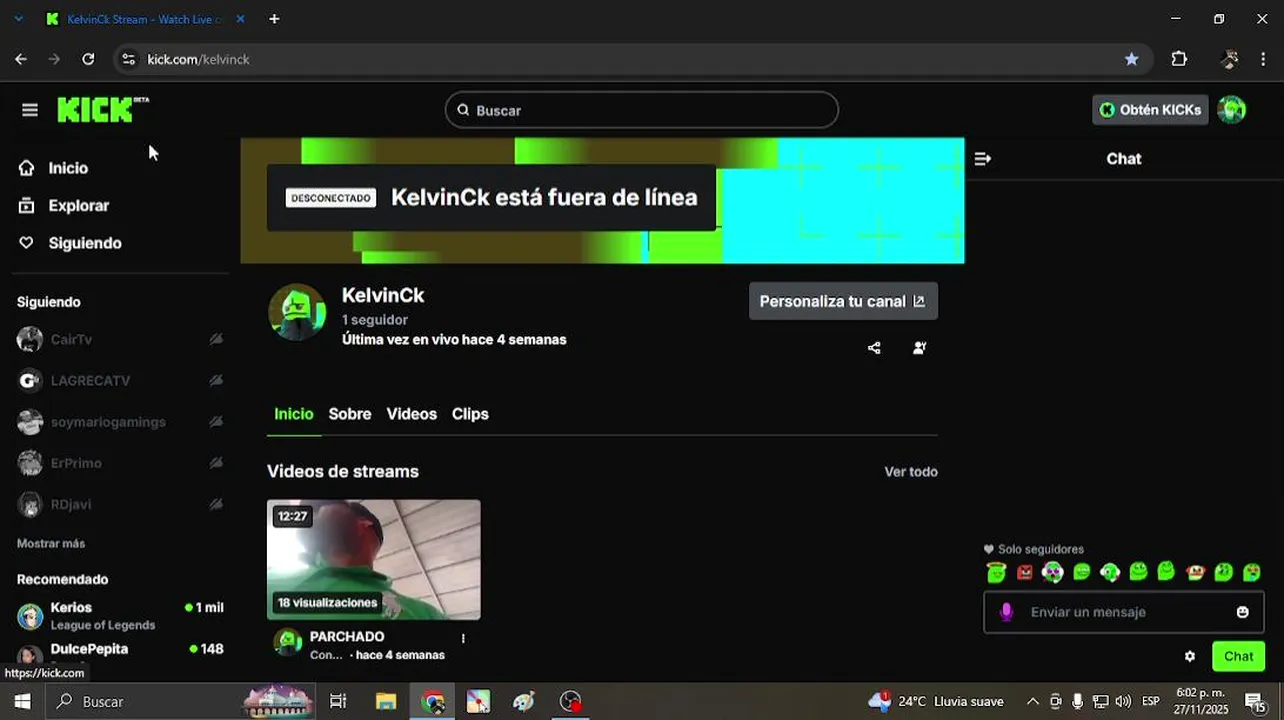Viewport: 1284px width, 720px height.
Task: Focus the Buscar search box
Action: (x=641, y=110)
